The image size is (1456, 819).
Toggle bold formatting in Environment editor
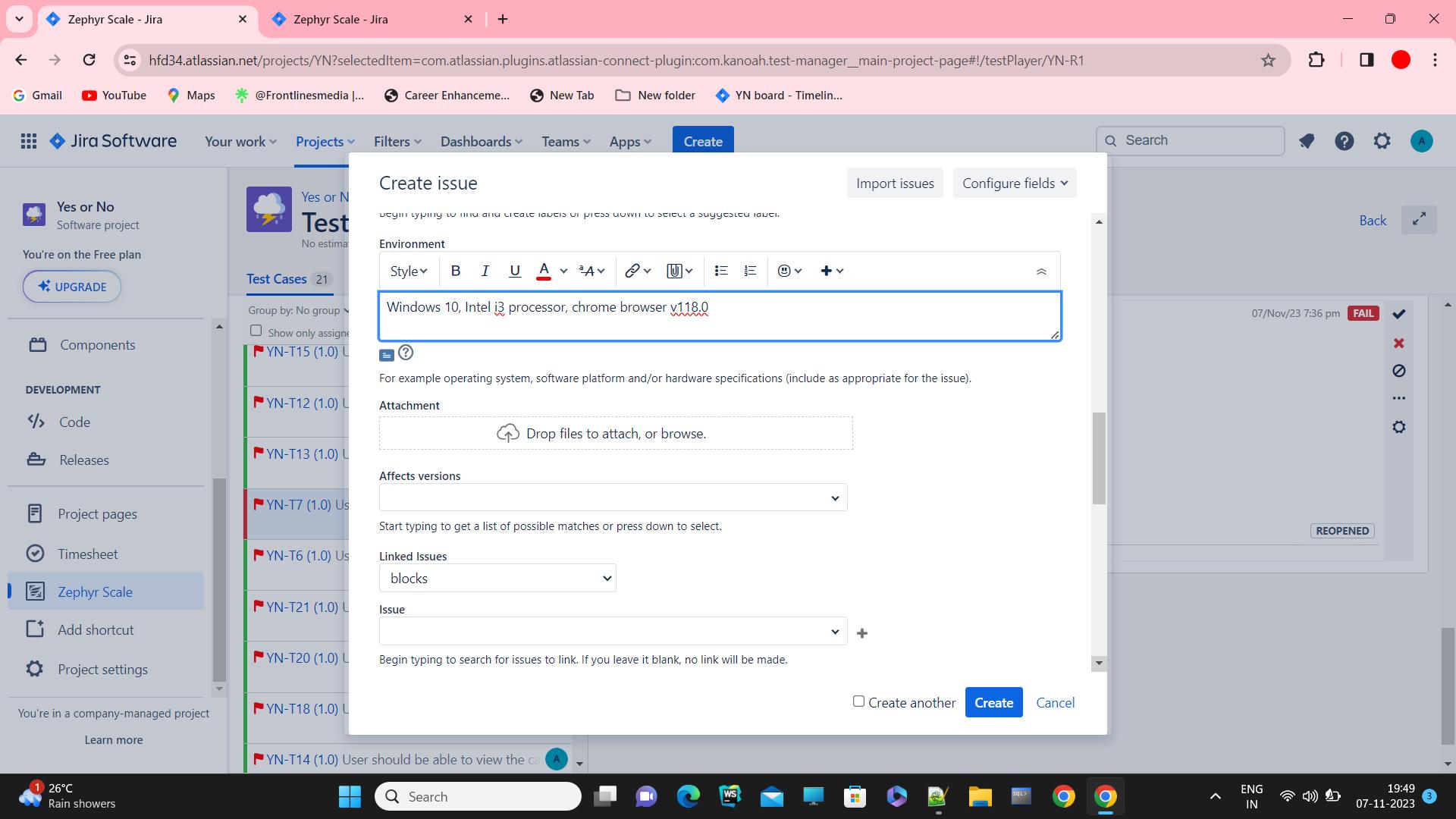click(456, 271)
